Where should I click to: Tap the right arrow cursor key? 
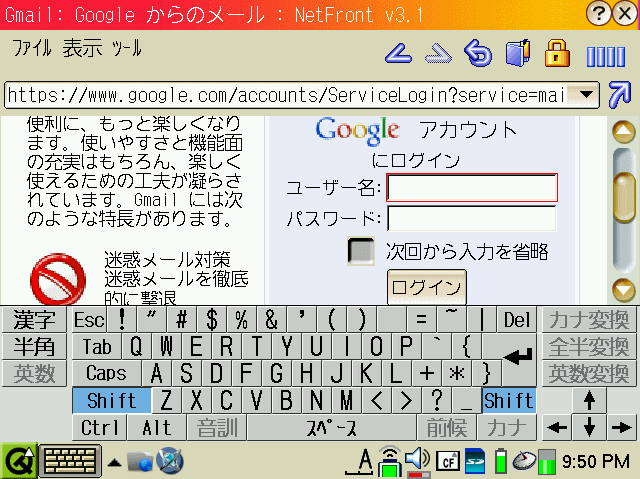[621, 428]
